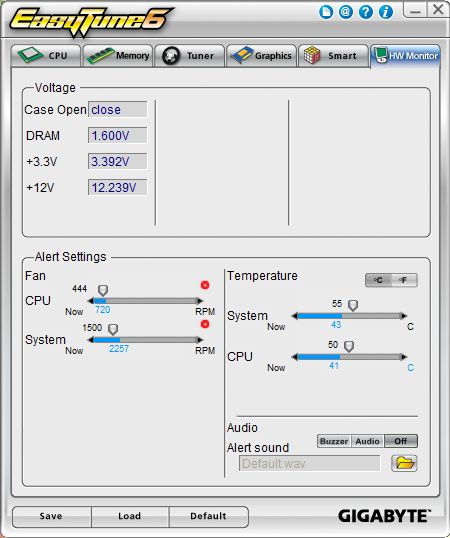Open the Tuner tab

click(189, 56)
